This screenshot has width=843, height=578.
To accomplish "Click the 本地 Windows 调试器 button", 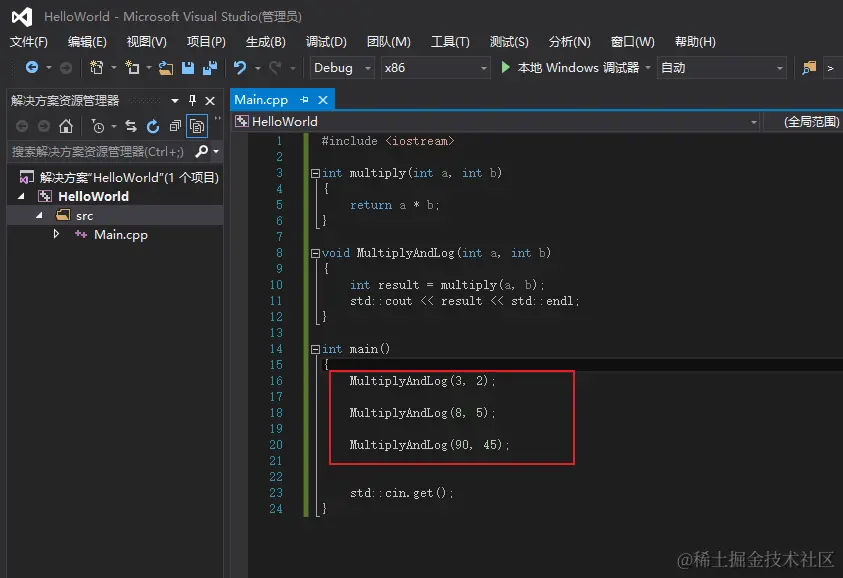I will tap(570, 68).
